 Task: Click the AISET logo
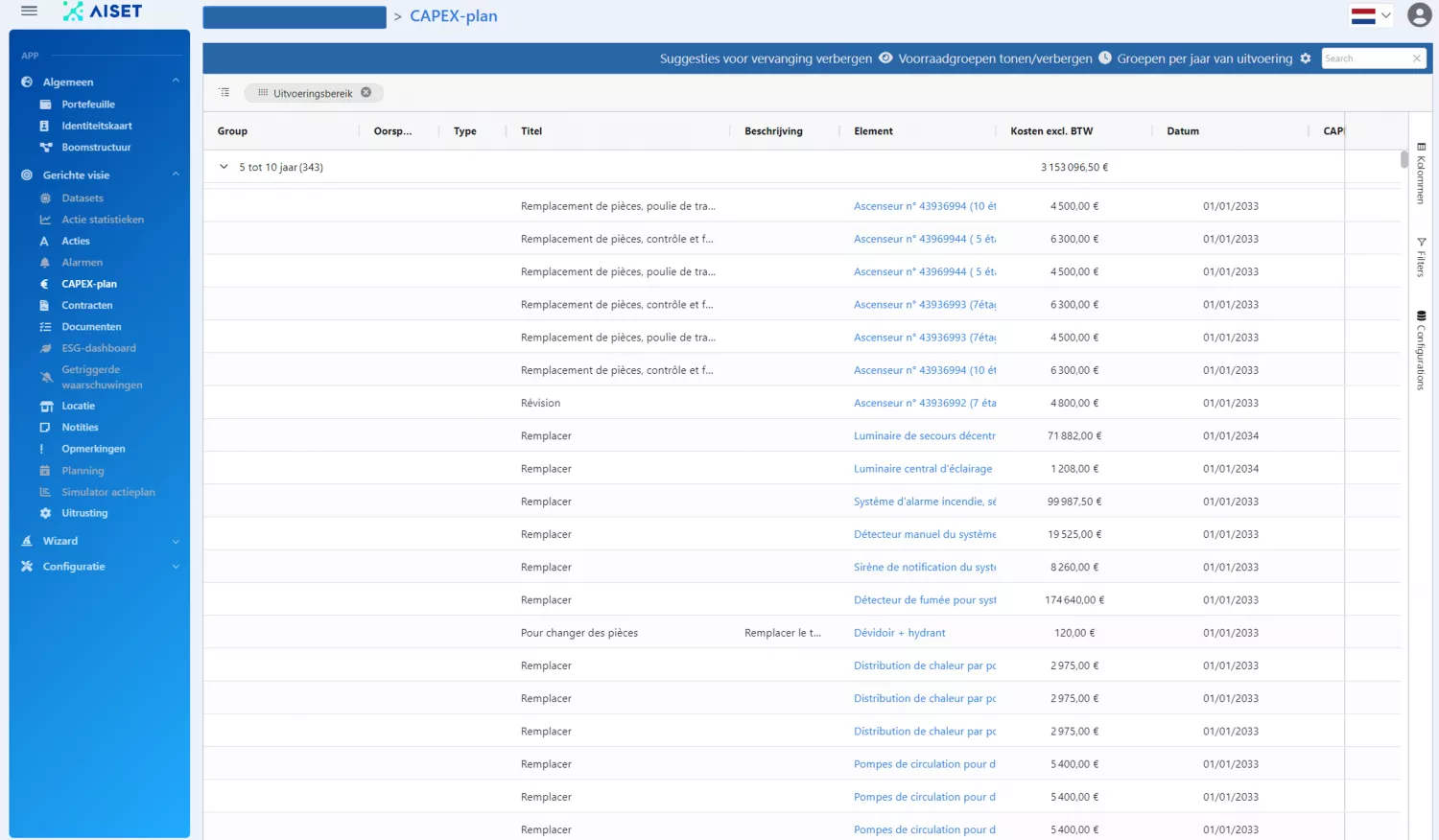click(x=103, y=12)
